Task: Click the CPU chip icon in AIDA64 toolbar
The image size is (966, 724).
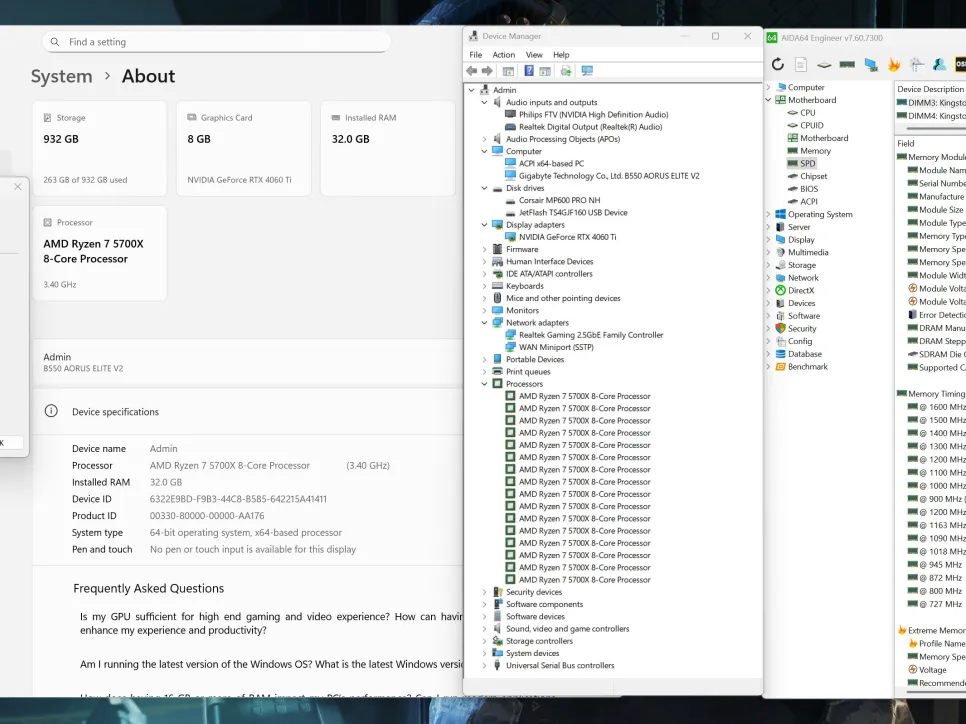Action: click(x=824, y=64)
